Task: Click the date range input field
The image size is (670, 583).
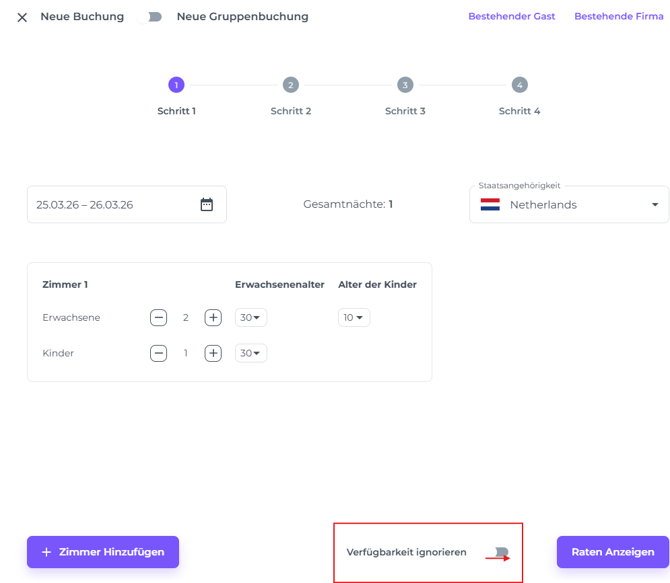Action: 110,205
